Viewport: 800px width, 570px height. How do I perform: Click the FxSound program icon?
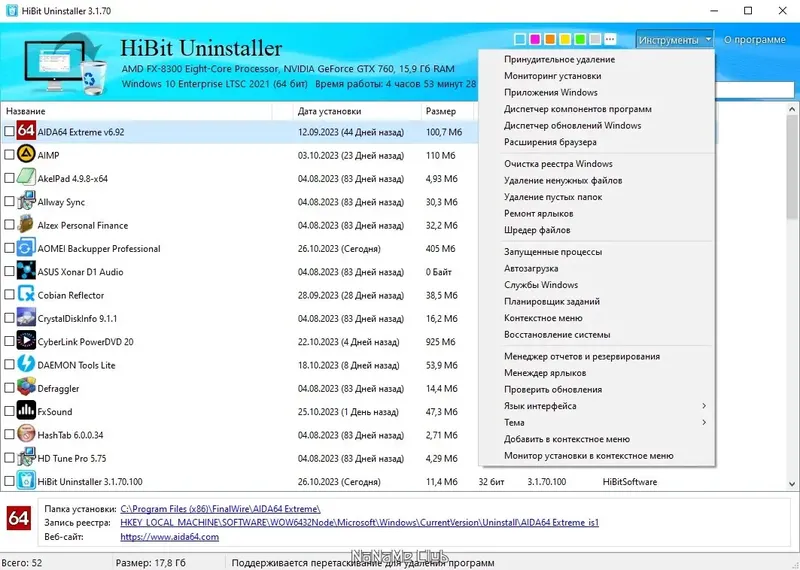(x=26, y=411)
